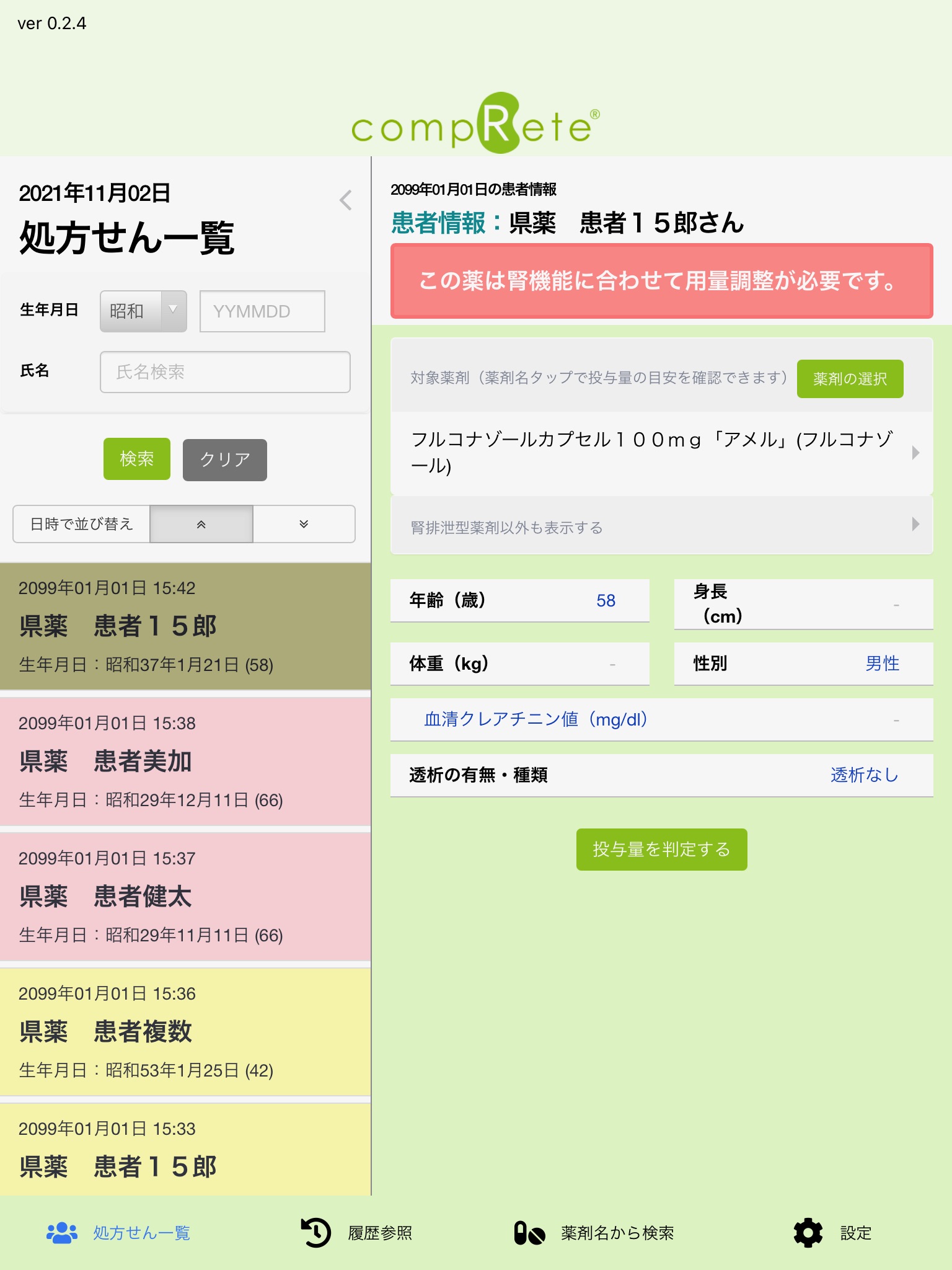Sort by date ascending with up arrows
The height and width of the screenshot is (1270, 952).
point(201,525)
